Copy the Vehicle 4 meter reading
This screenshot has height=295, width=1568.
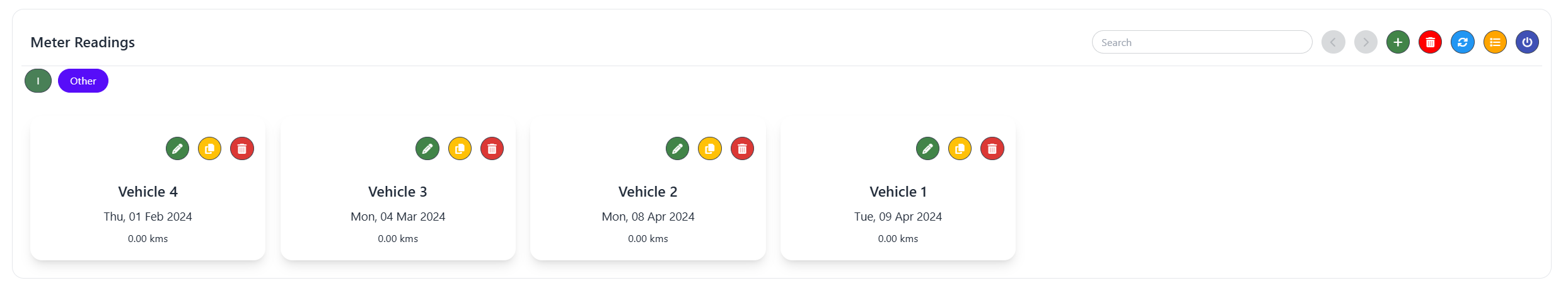tap(209, 149)
